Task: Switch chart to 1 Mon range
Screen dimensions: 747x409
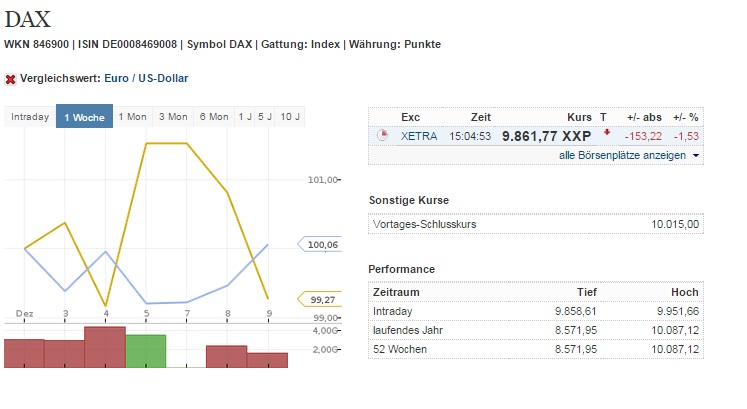Action: pyautogui.click(x=132, y=117)
